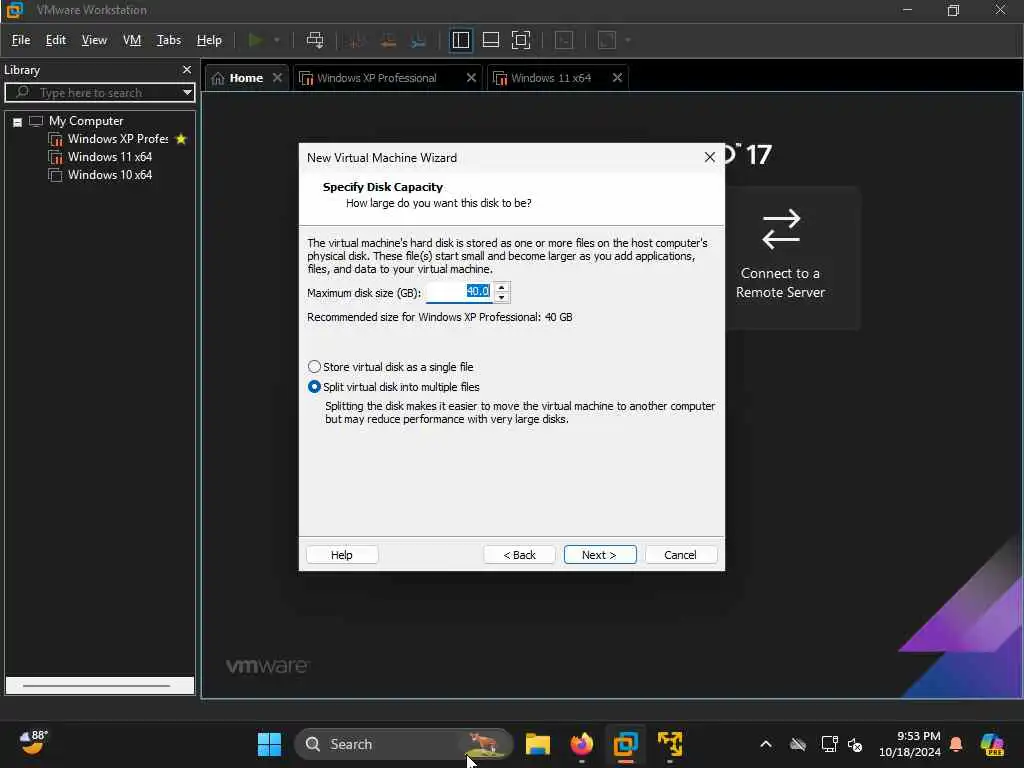This screenshot has height=768, width=1024.
Task: Collapse the My Computer tree node
Action: pyautogui.click(x=18, y=122)
